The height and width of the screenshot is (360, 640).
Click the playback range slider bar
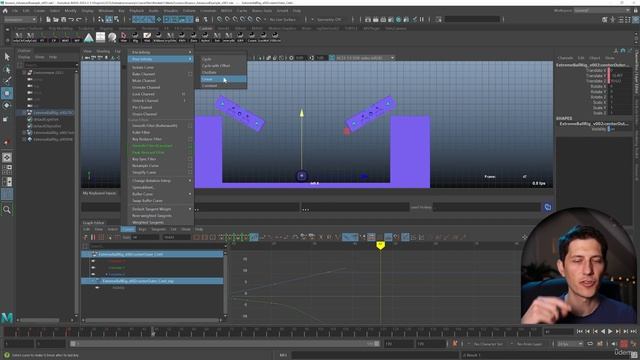[x=224, y=344]
